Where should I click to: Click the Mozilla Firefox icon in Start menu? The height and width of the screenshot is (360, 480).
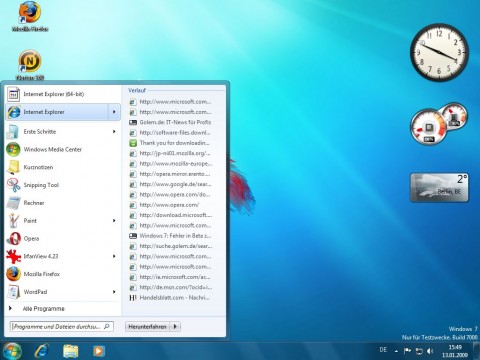pos(13,274)
